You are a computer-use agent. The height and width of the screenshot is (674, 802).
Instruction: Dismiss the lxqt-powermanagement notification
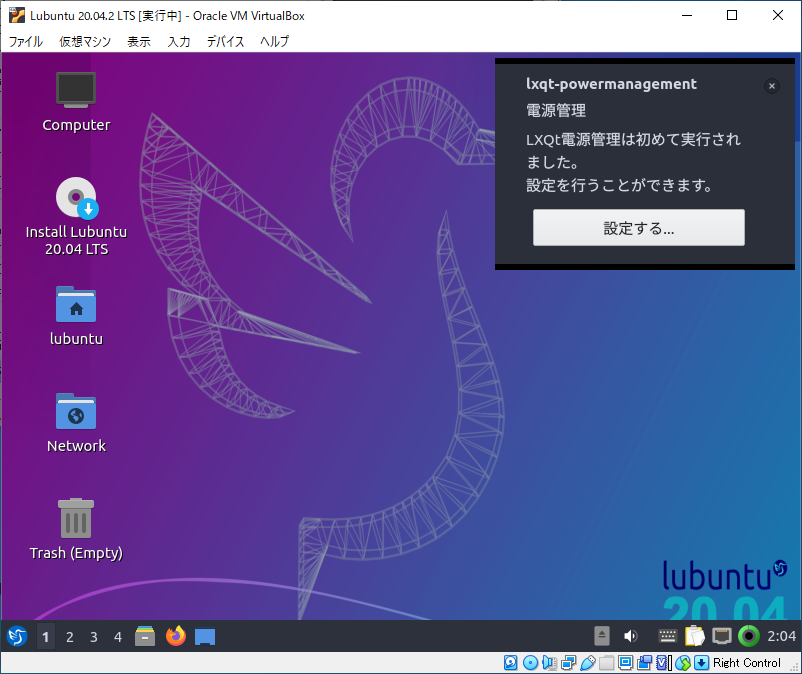772,86
